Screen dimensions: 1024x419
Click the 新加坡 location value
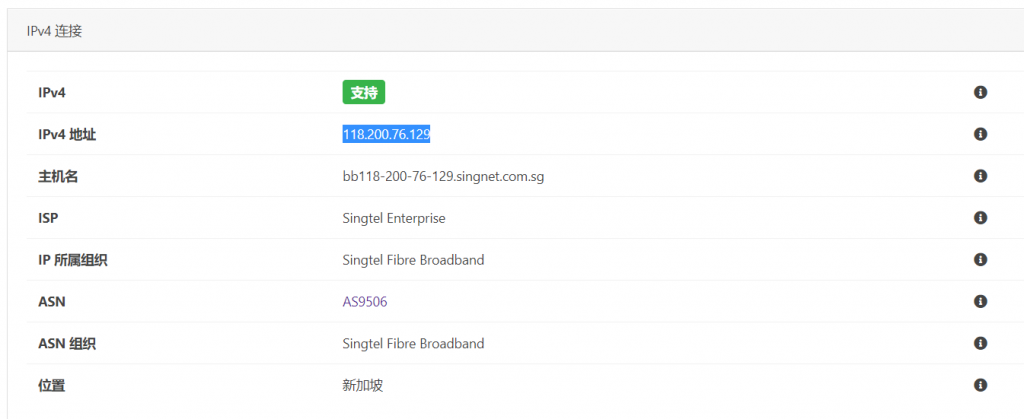[364, 385]
